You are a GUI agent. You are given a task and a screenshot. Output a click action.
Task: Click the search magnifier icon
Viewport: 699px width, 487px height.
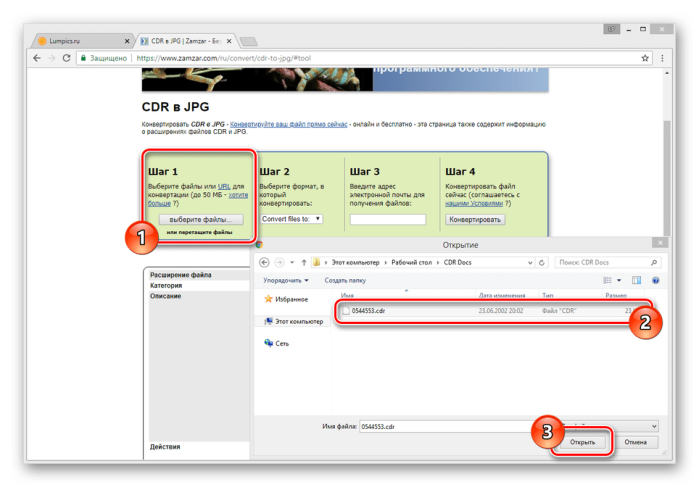point(654,263)
